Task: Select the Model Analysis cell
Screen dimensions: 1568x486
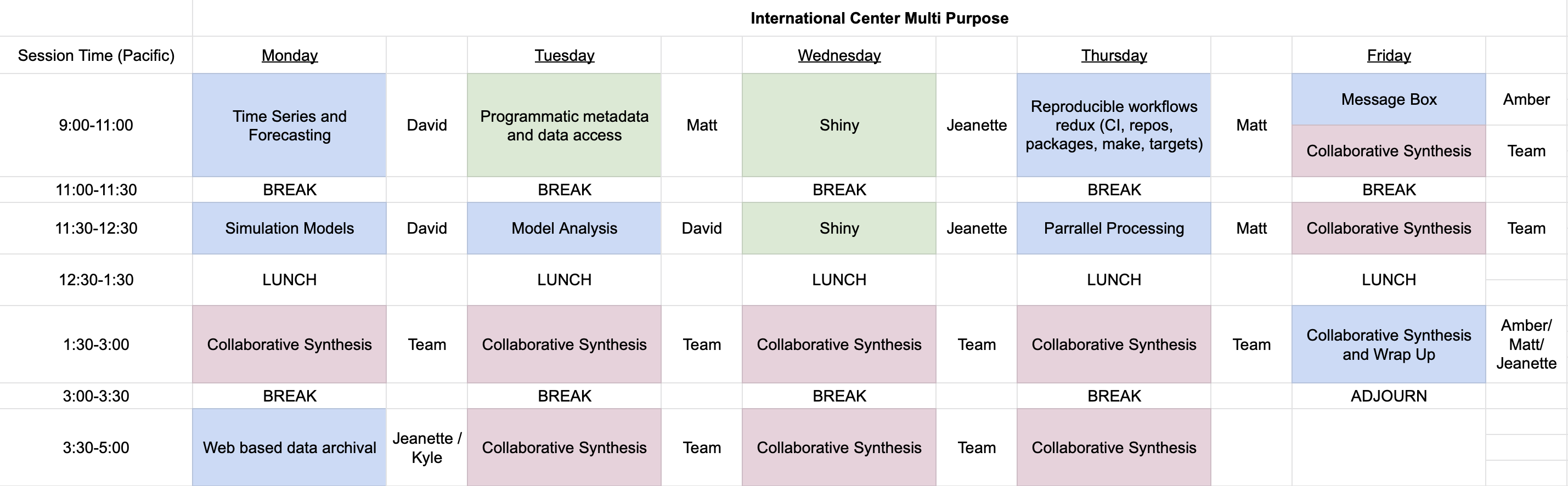Action: 564,228
